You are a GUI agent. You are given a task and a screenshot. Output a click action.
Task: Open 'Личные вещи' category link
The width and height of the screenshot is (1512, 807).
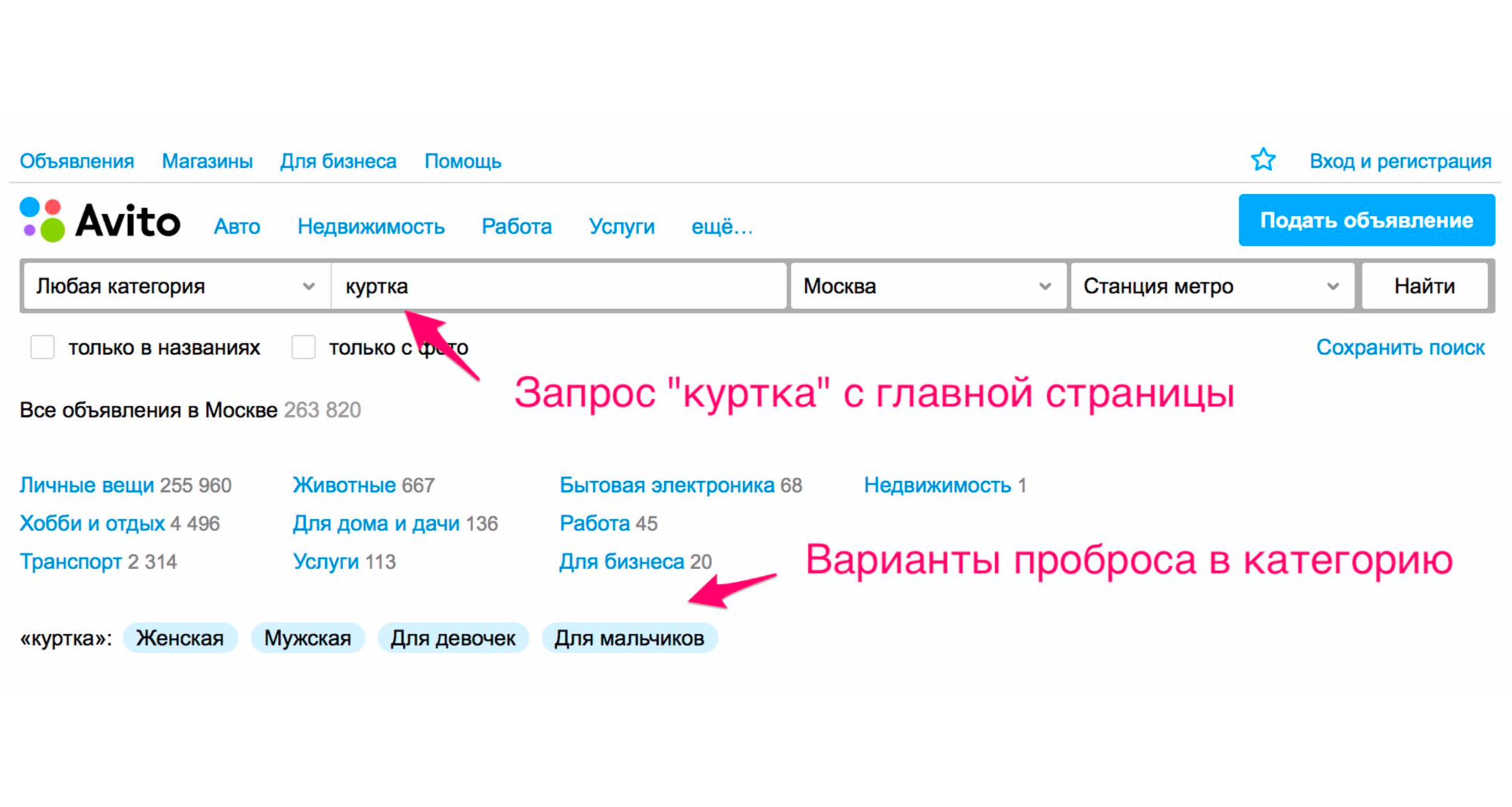(87, 485)
